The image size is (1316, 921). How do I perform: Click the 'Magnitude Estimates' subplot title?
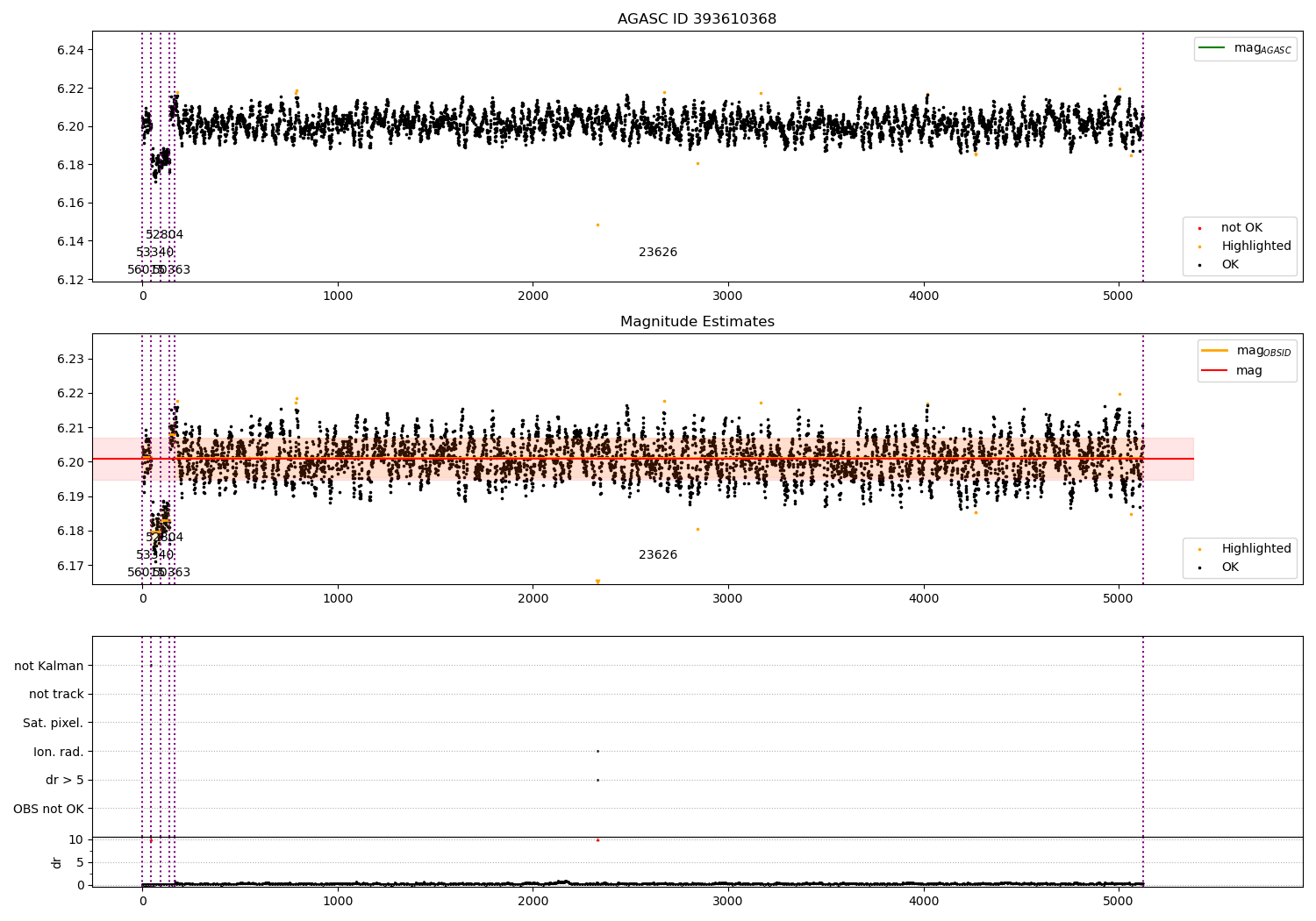[697, 322]
